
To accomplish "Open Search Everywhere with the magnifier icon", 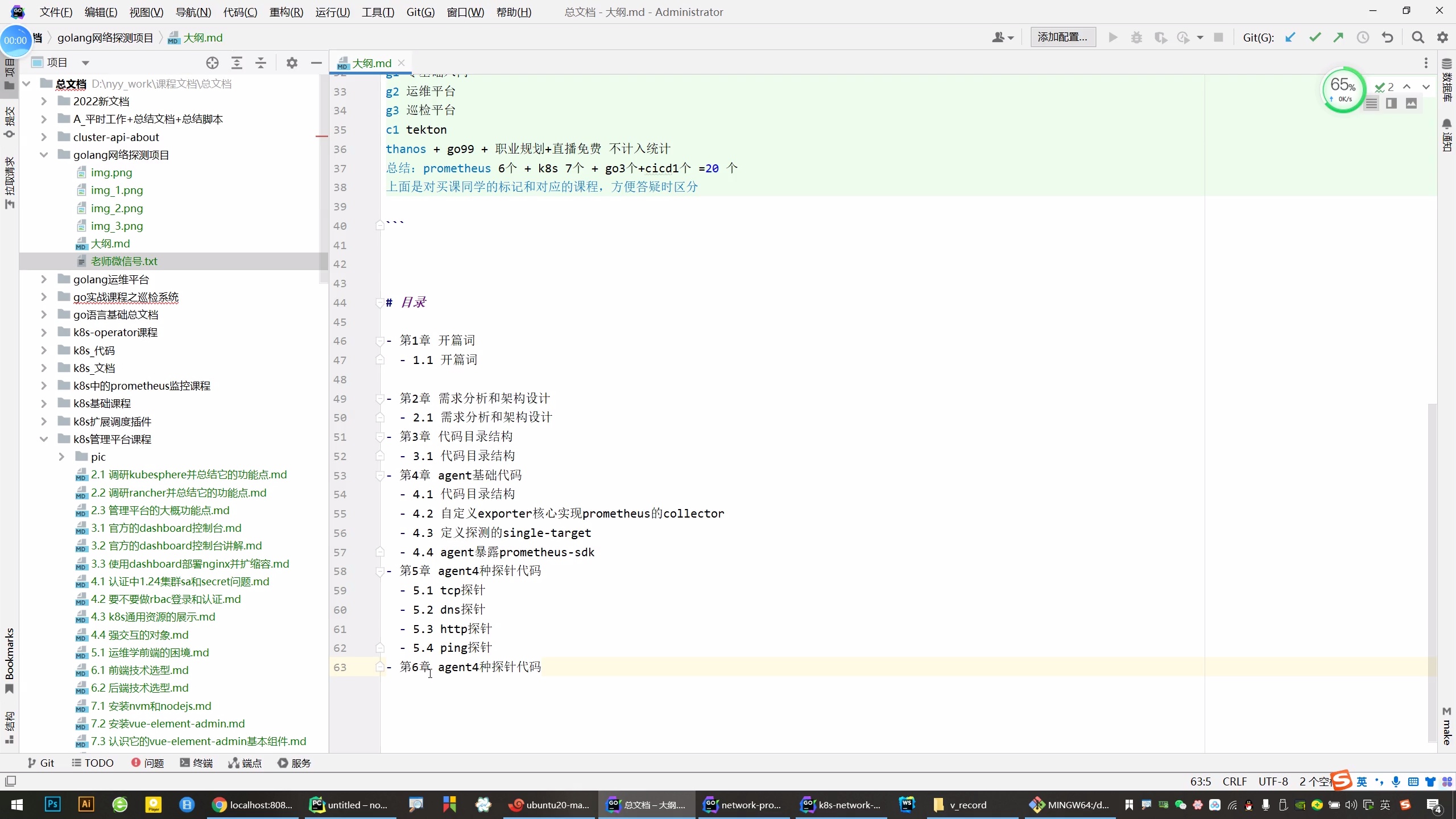I will coord(1418,37).
